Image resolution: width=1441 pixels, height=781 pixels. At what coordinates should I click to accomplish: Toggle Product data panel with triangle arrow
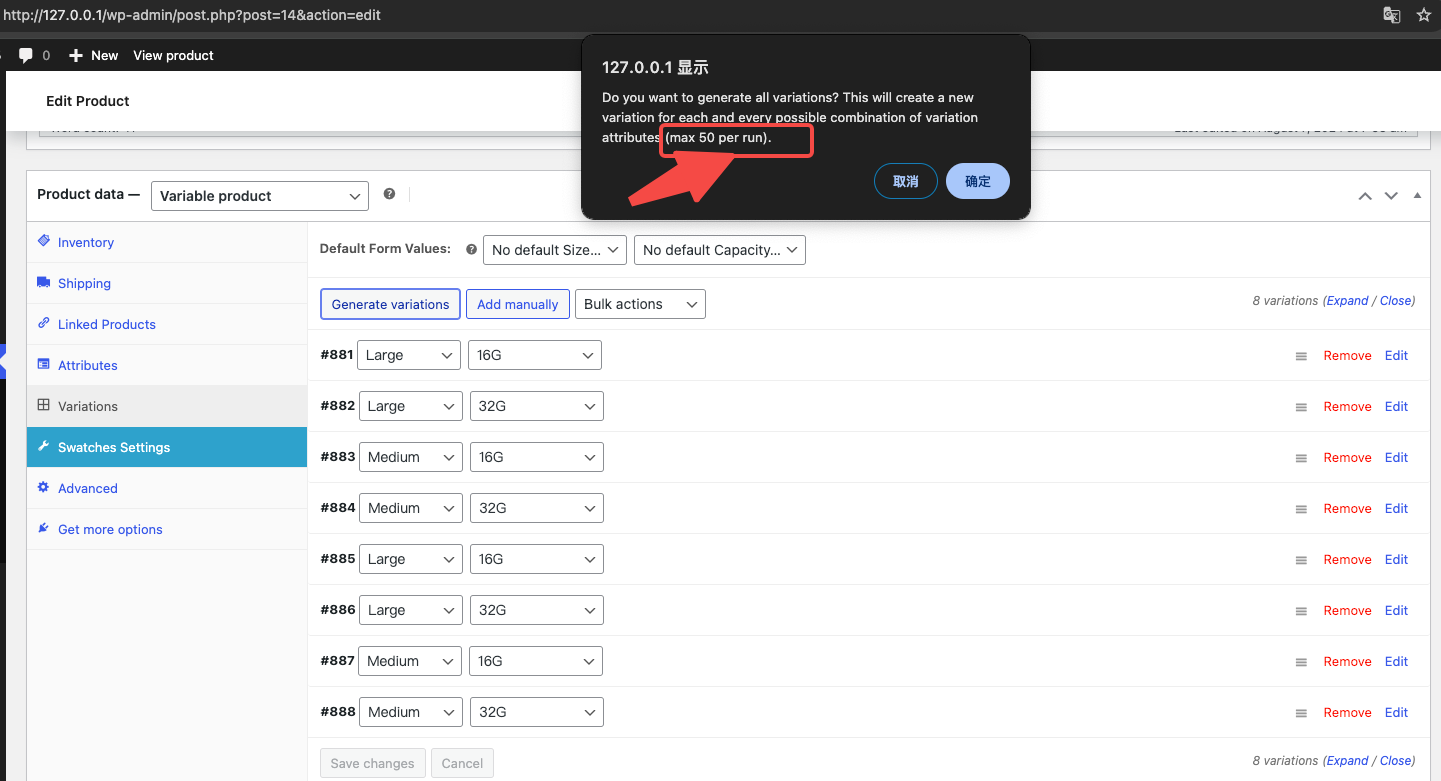coord(1416,196)
